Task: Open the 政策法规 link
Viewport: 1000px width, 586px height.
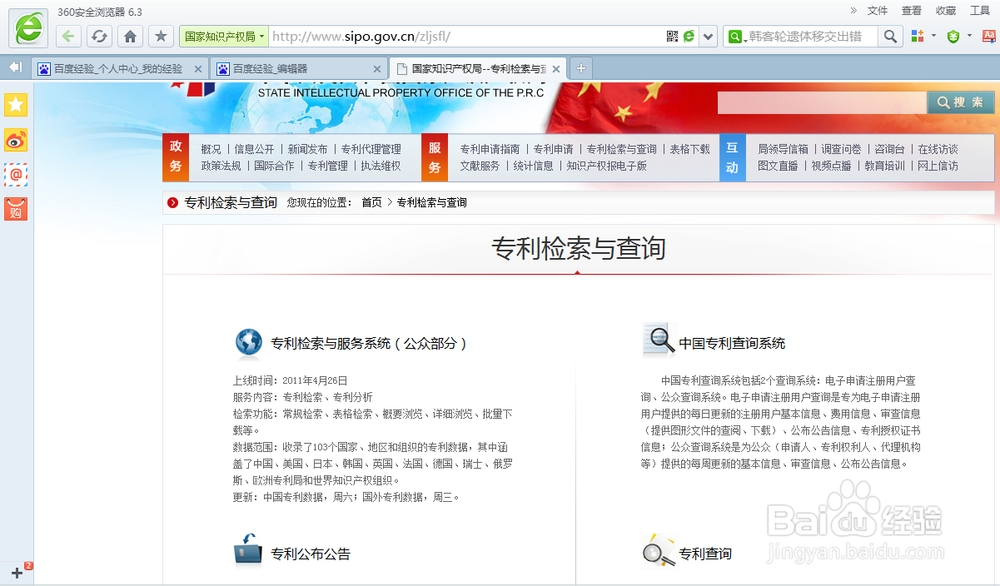Action: pos(221,166)
